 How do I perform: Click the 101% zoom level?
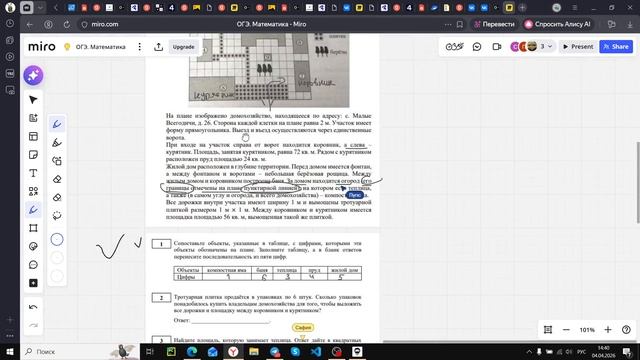(x=587, y=330)
